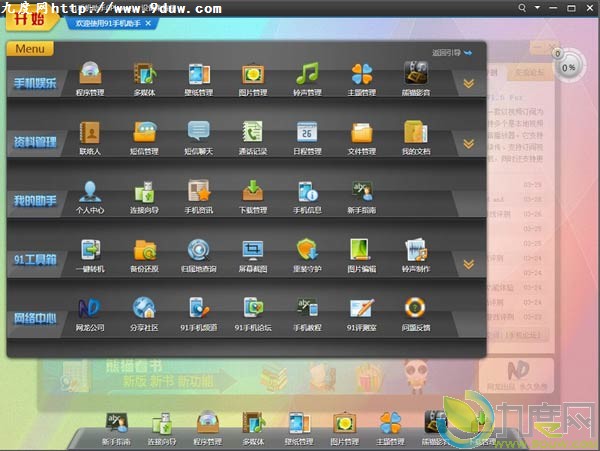Open 短信管理 icon
The width and height of the screenshot is (600, 451).
point(144,138)
